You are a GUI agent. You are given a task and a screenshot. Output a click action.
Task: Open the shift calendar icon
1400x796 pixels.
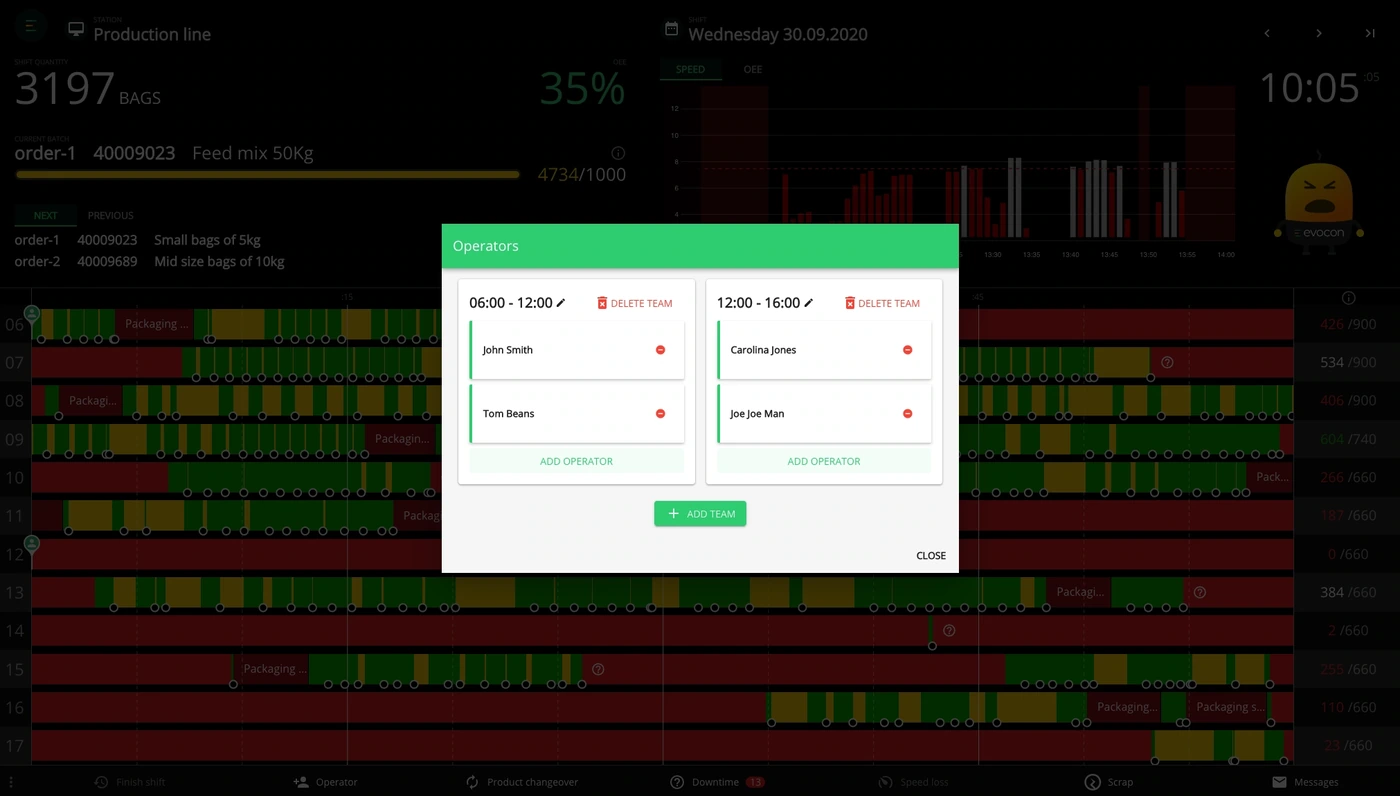click(671, 29)
